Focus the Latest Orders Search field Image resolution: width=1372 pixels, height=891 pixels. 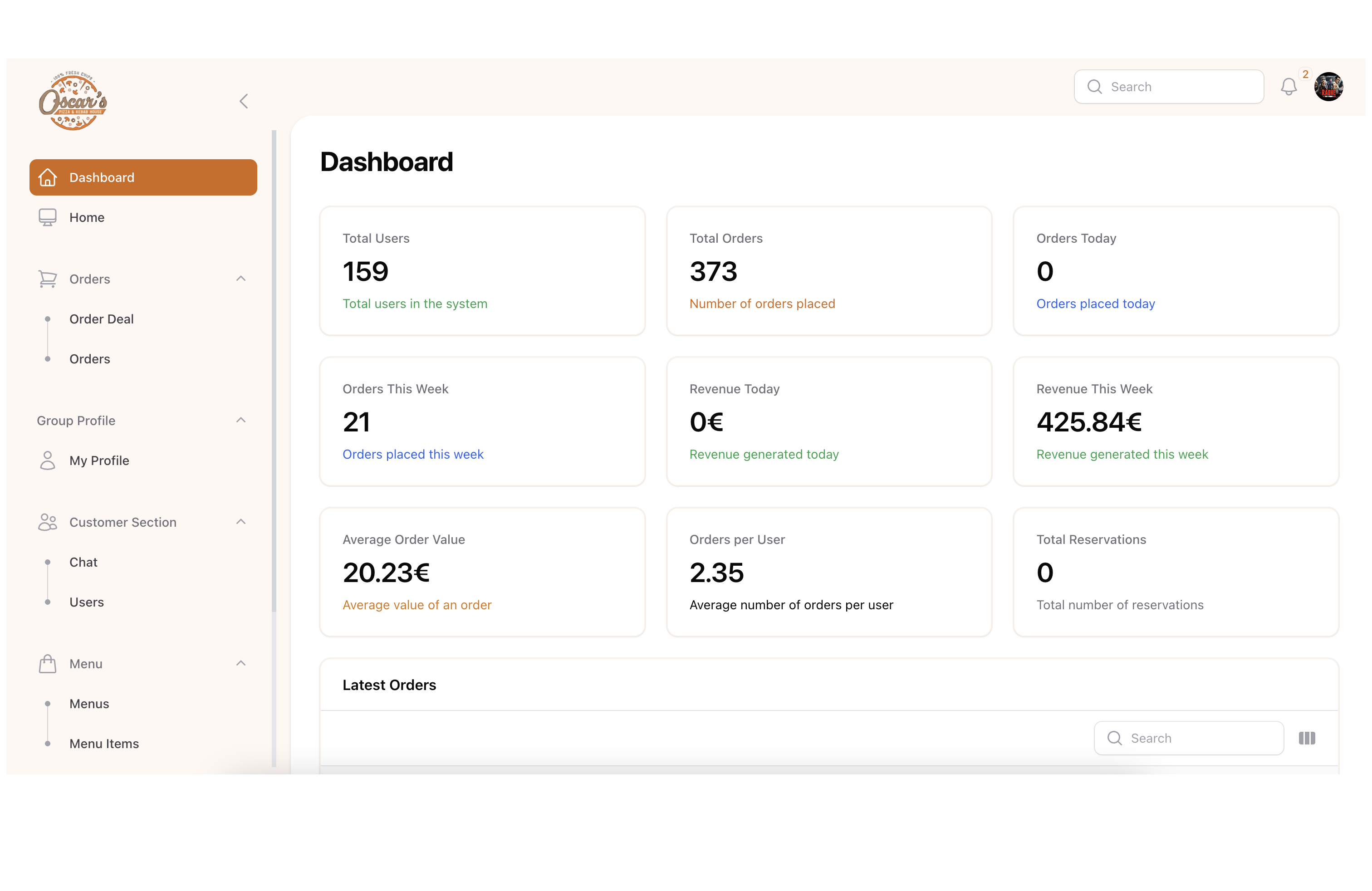tap(1189, 738)
